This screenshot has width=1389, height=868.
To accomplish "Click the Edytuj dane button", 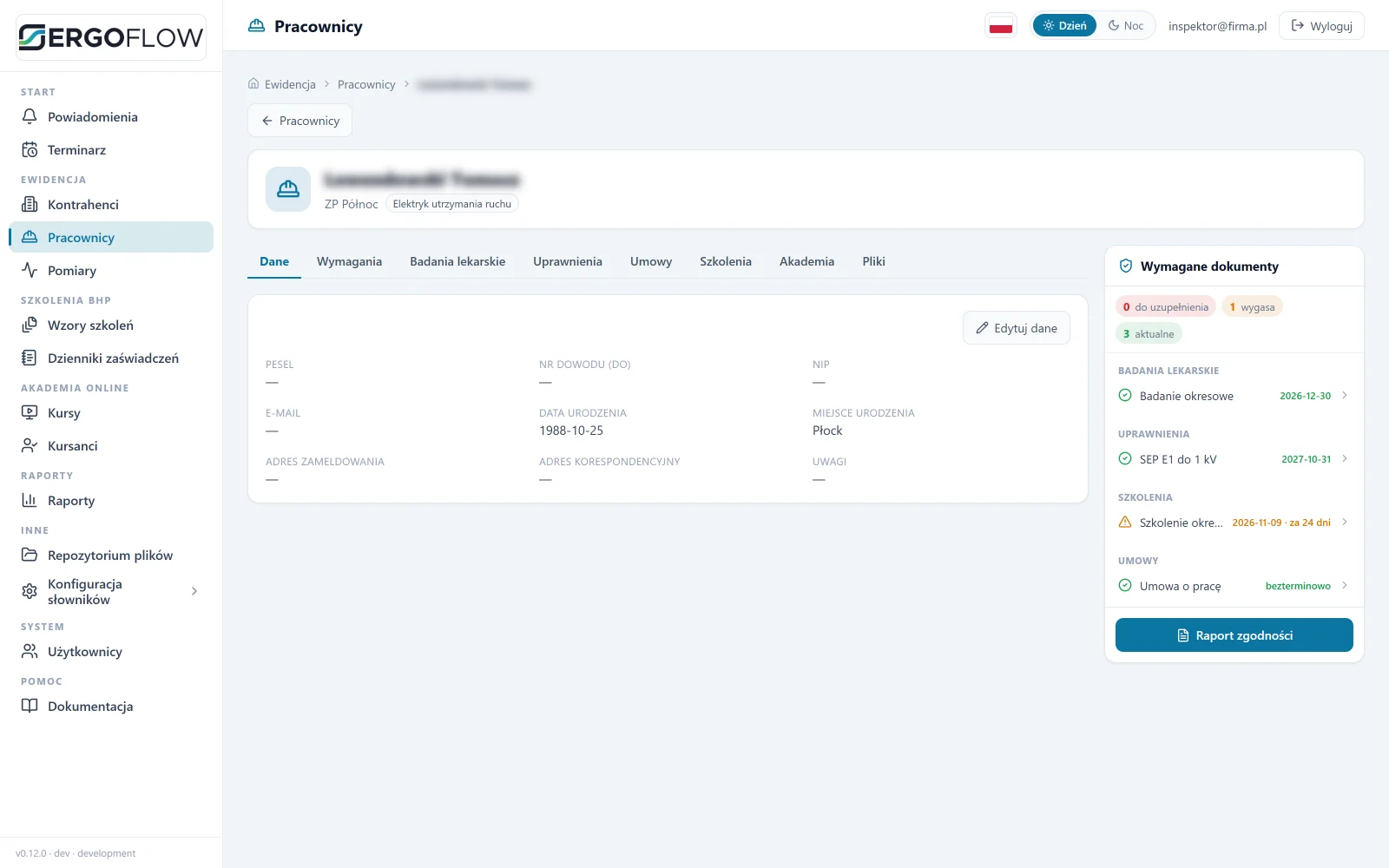I will (x=1017, y=328).
